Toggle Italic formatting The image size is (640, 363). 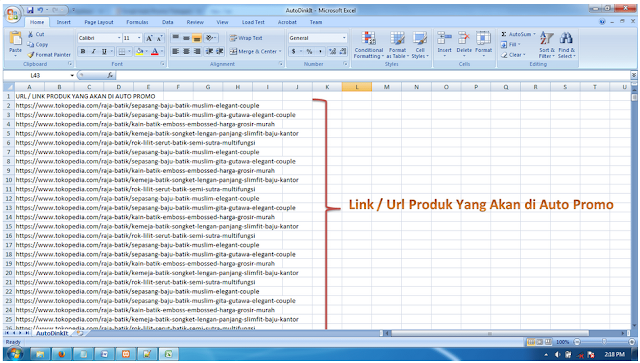pyautogui.click(x=93, y=51)
